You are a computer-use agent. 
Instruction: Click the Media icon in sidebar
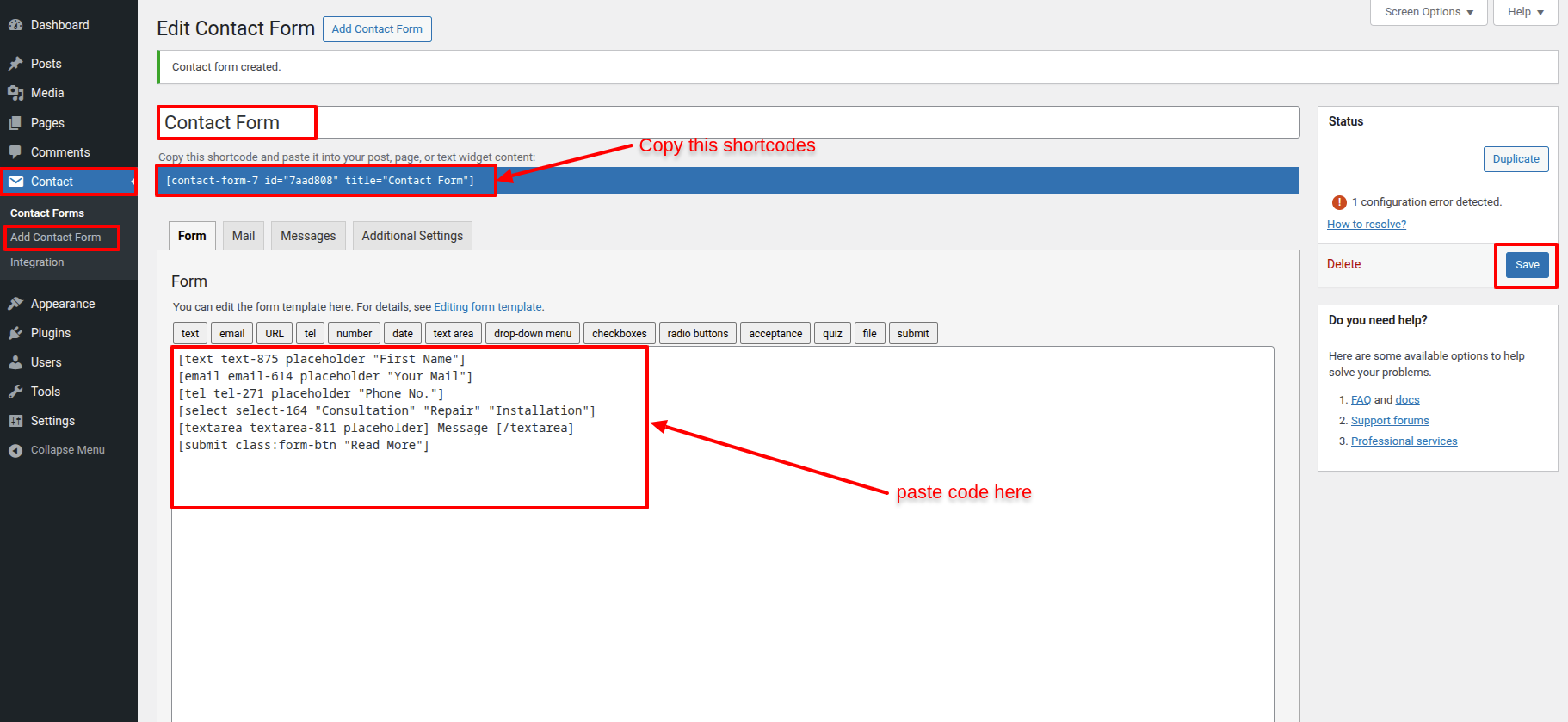(15, 93)
